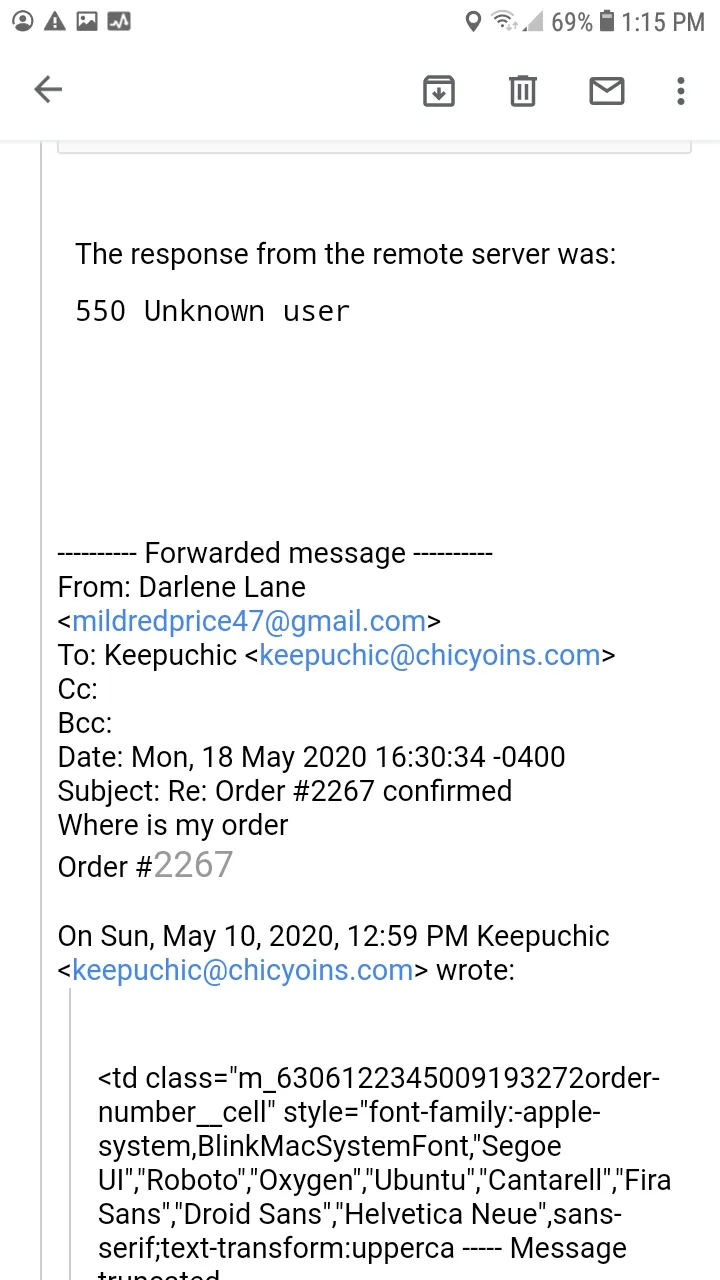Screen dimensions: 720x1280
Task: Tap the activity monitor notification icon
Action: [x=119, y=21]
